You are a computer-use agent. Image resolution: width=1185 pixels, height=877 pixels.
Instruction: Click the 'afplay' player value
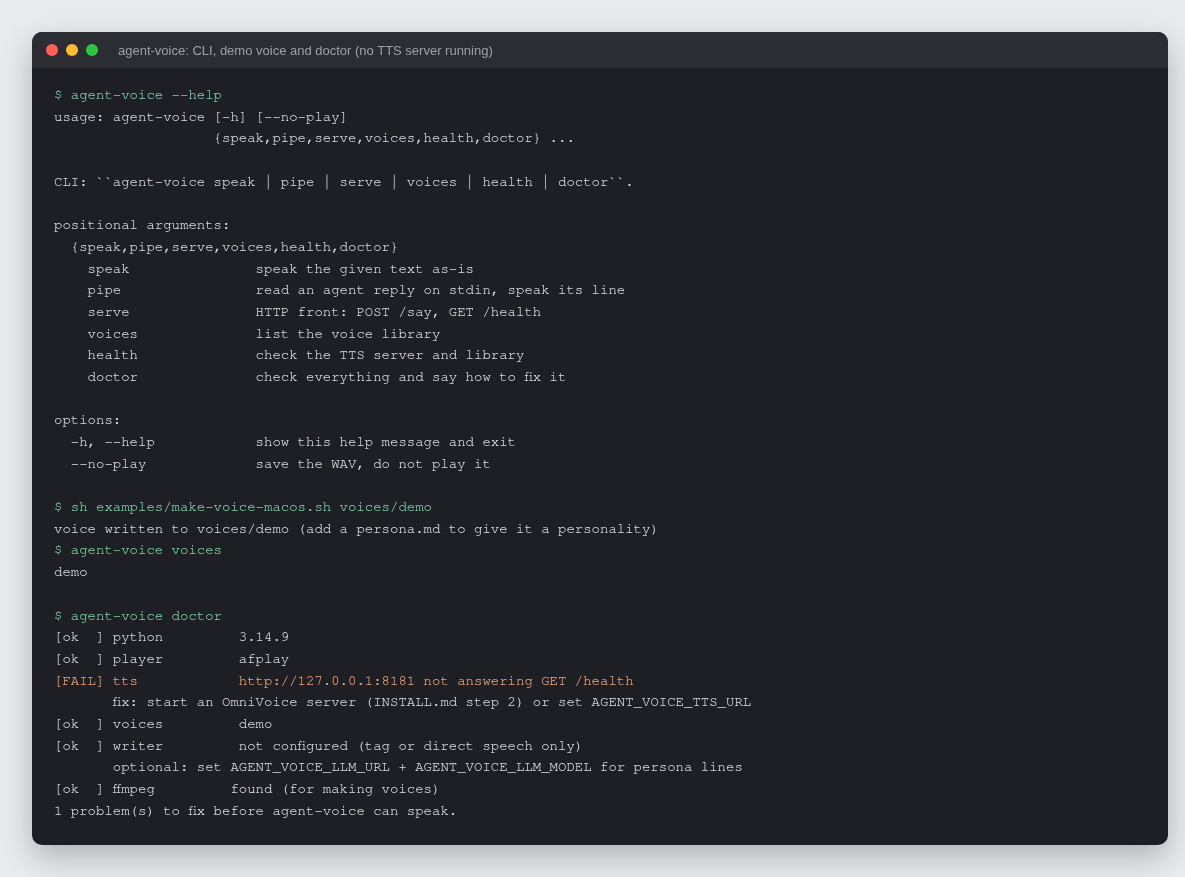pyautogui.click(x=264, y=659)
